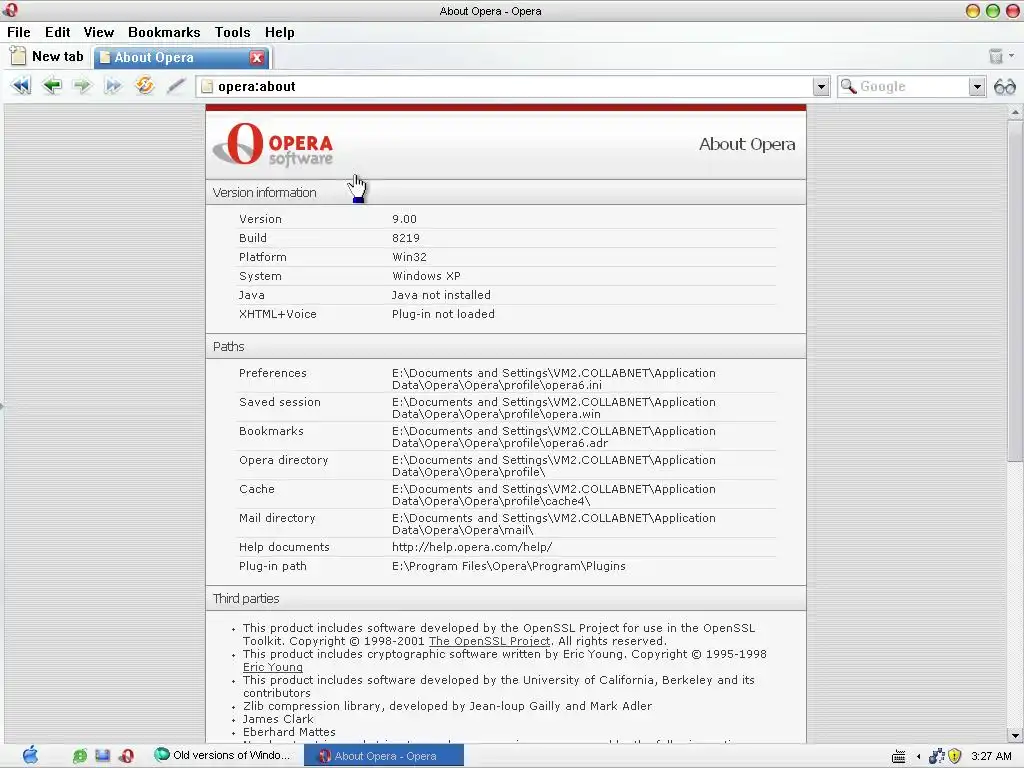Click the About Opera - Opera taskbar button
Image resolution: width=1024 pixels, height=768 pixels.
click(x=384, y=756)
